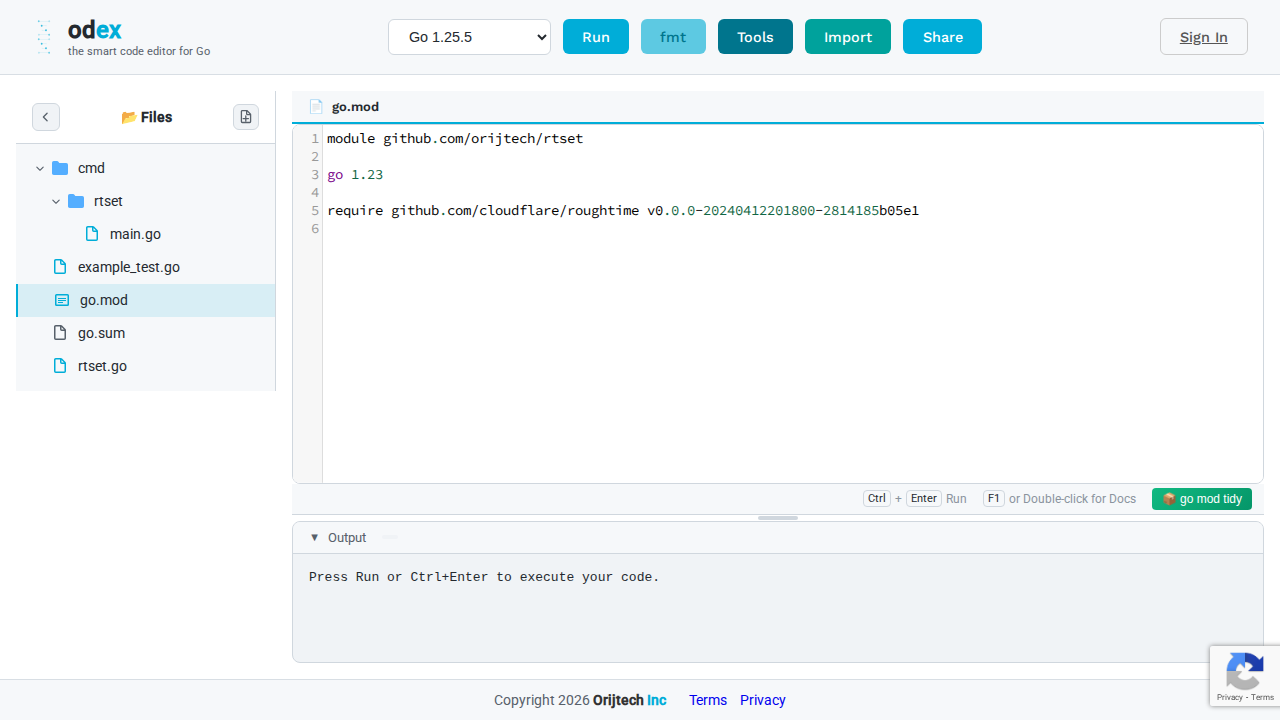The width and height of the screenshot is (1280, 720).
Task: Collapse the cmd folder chevron
Action: pyautogui.click(x=40, y=168)
